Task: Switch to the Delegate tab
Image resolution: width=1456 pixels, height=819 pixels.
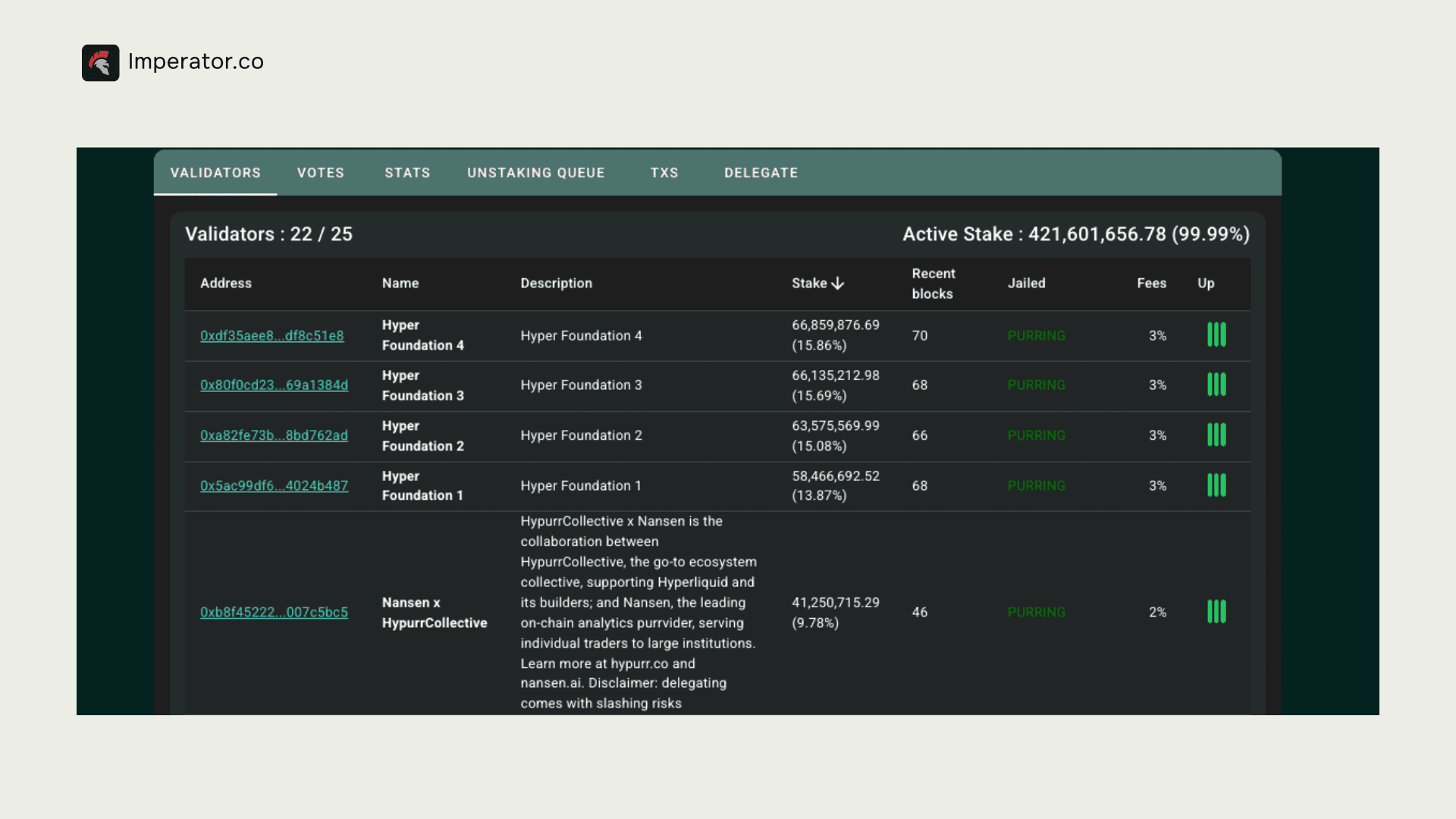Action: [761, 173]
